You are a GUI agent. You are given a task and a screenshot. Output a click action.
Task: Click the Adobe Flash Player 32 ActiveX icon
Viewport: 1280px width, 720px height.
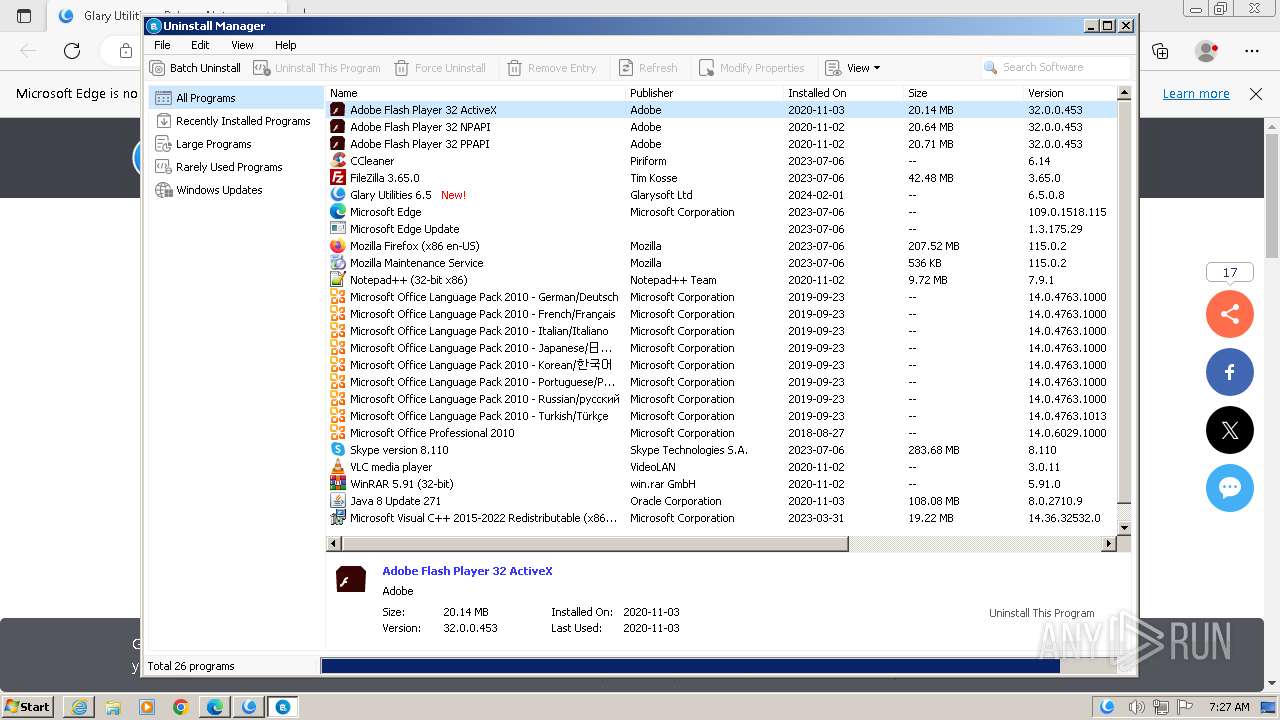pos(338,110)
